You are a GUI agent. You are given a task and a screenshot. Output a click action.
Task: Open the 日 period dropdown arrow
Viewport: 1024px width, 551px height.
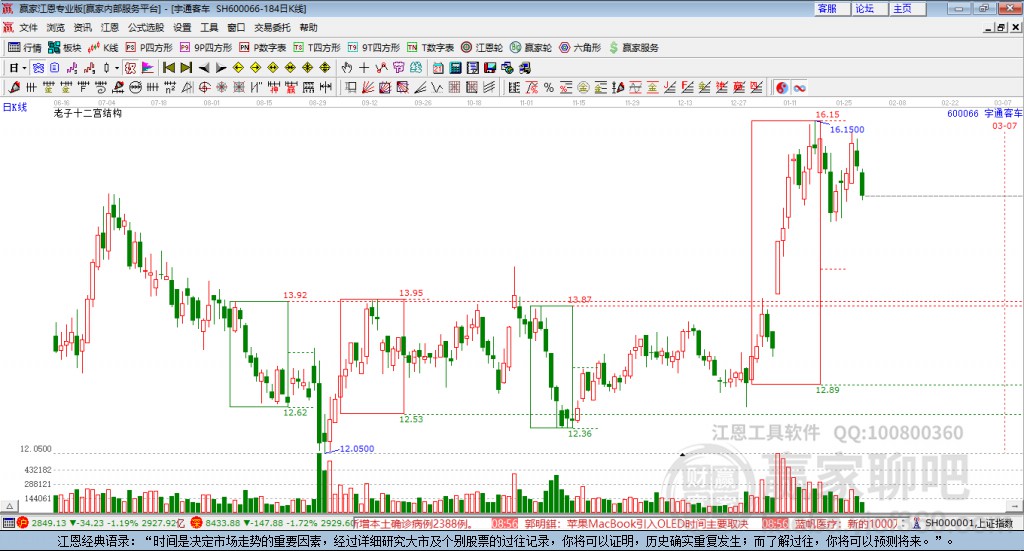pos(24,68)
